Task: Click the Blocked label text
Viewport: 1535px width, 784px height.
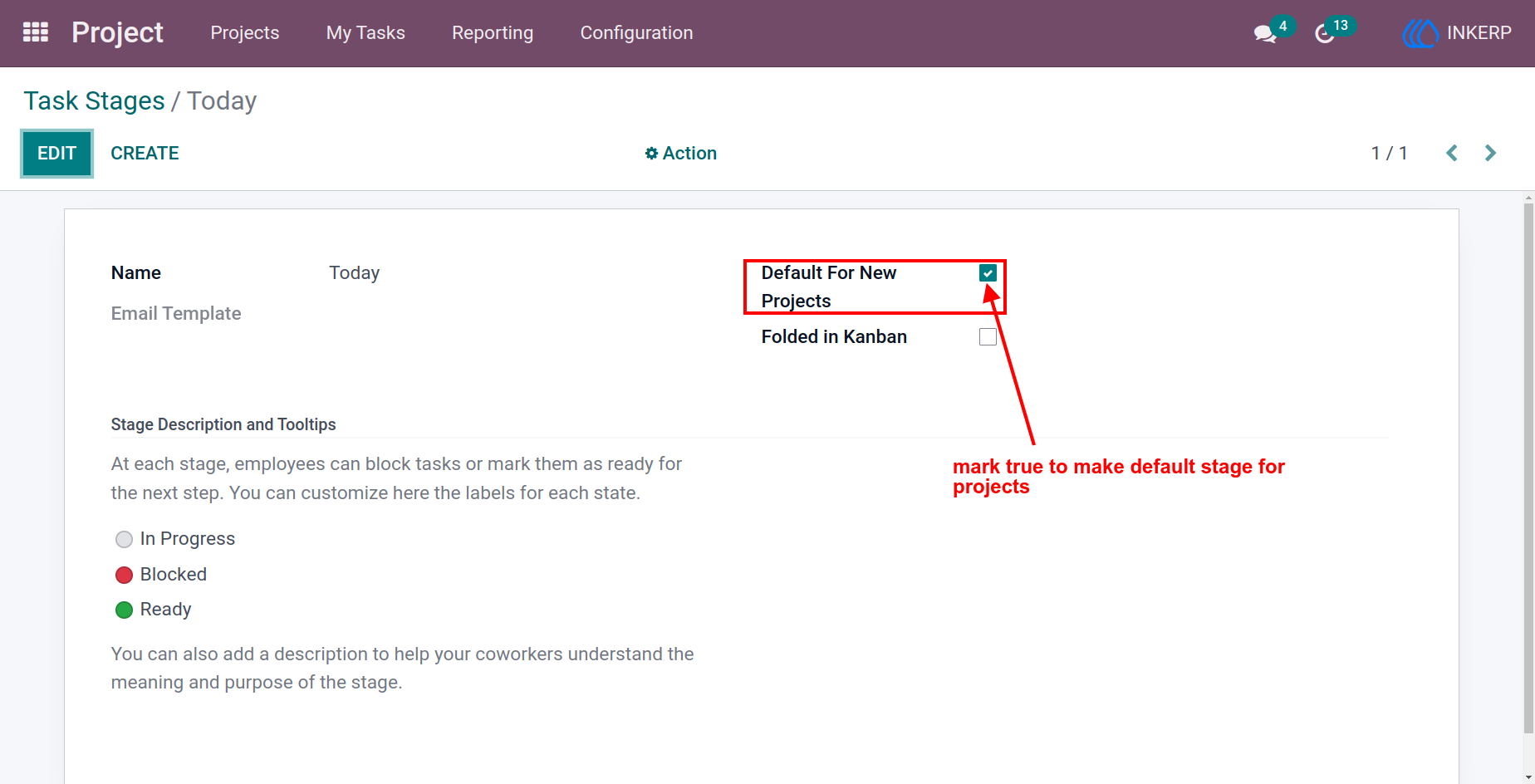Action: (x=174, y=574)
